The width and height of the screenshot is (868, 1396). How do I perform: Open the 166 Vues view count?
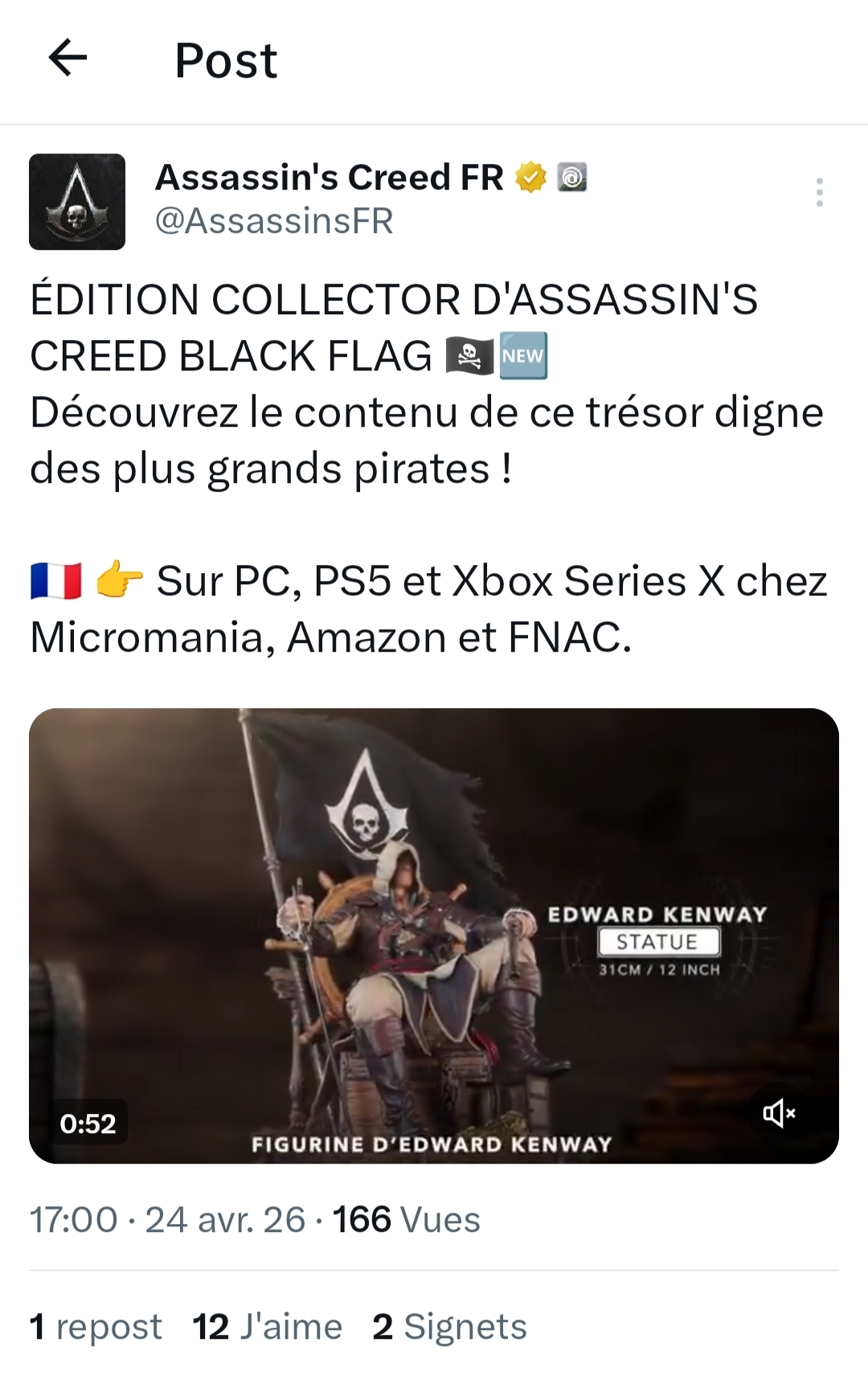(406, 1220)
